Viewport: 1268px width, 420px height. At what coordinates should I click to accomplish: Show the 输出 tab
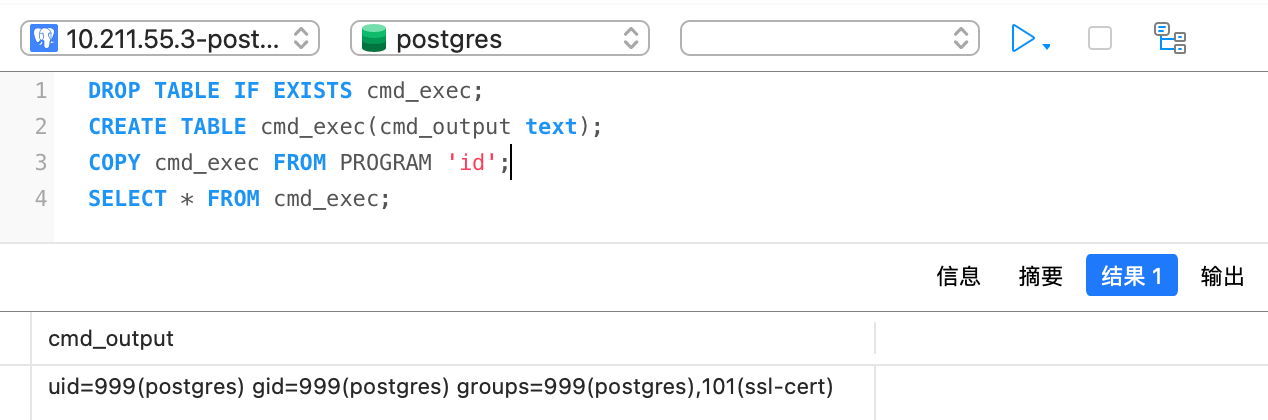point(1222,276)
